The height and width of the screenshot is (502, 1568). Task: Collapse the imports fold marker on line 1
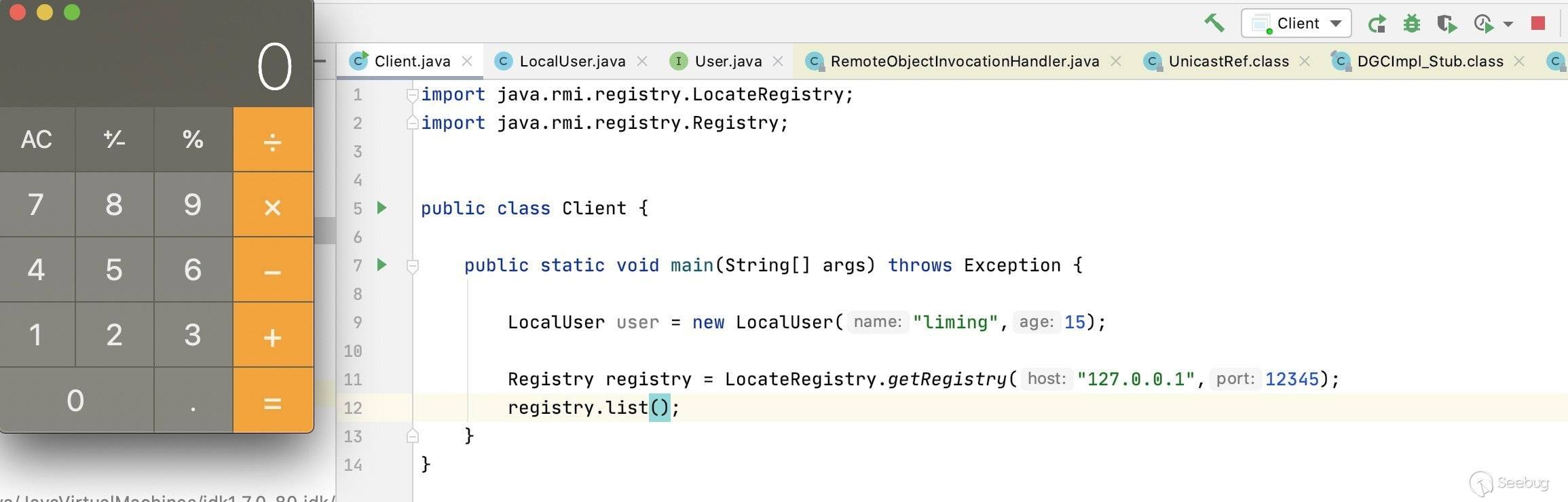412,95
